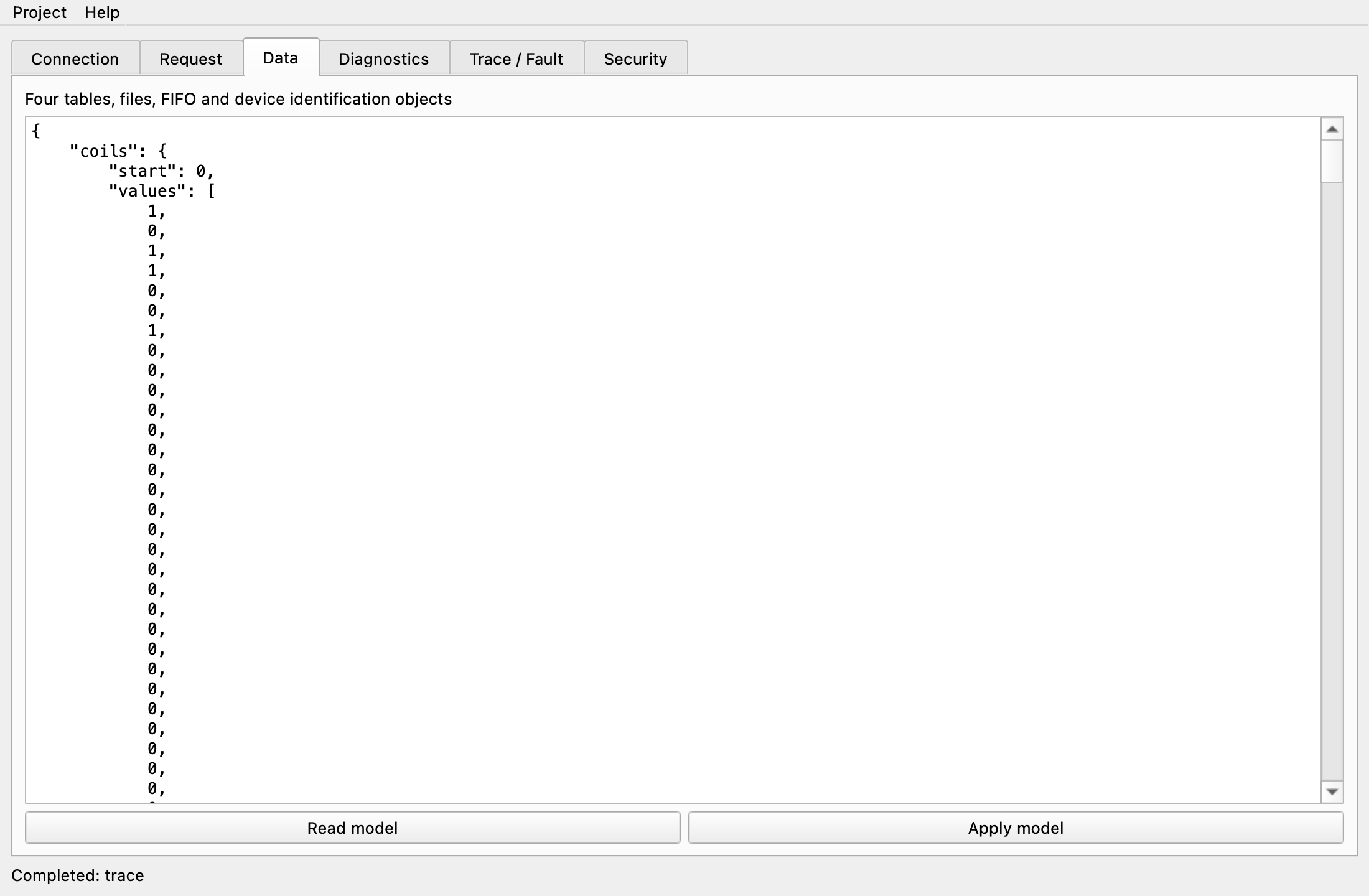Open the Security tab
This screenshot has height=896, width=1369.
point(635,58)
